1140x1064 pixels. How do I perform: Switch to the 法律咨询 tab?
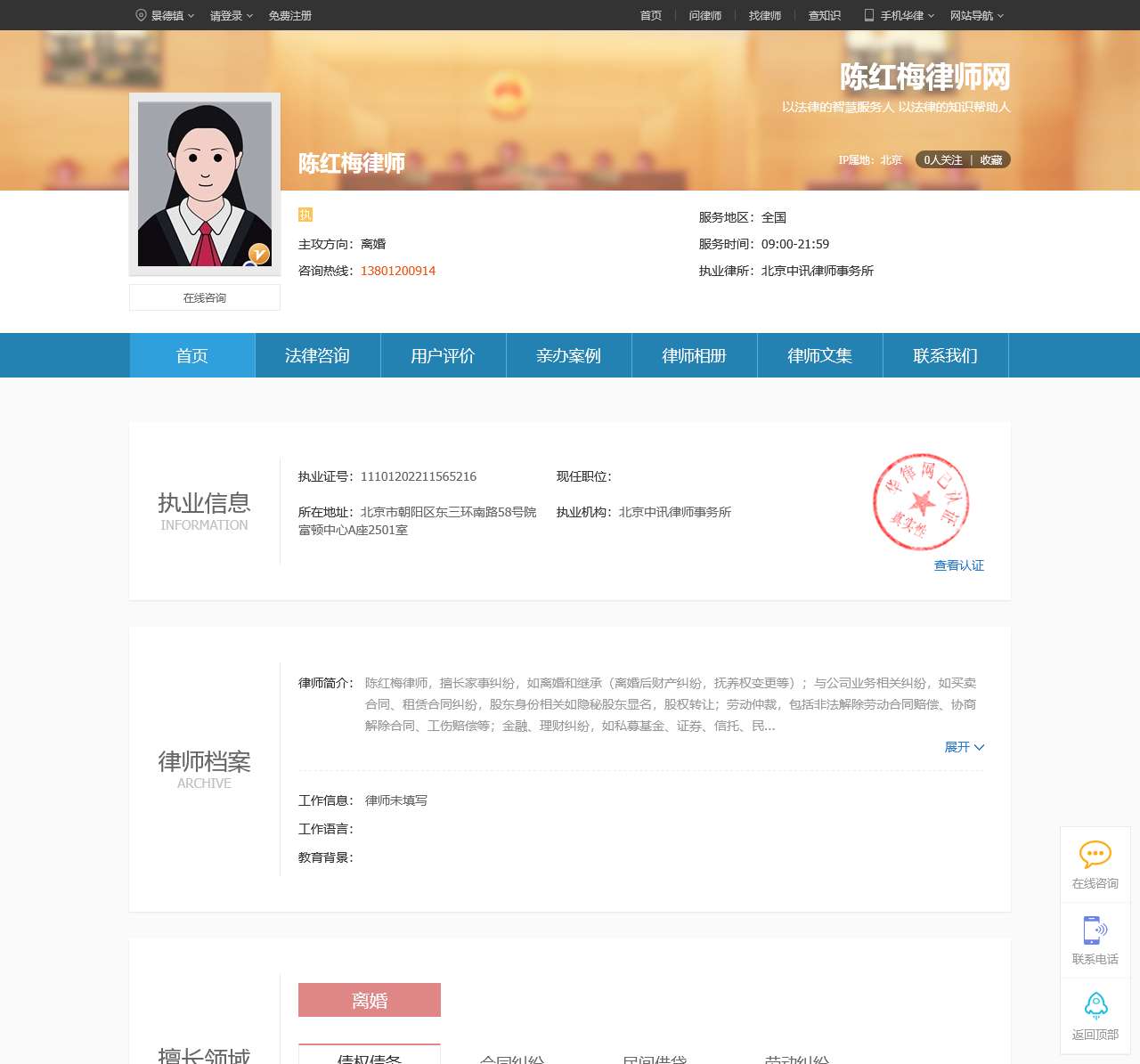coord(317,356)
